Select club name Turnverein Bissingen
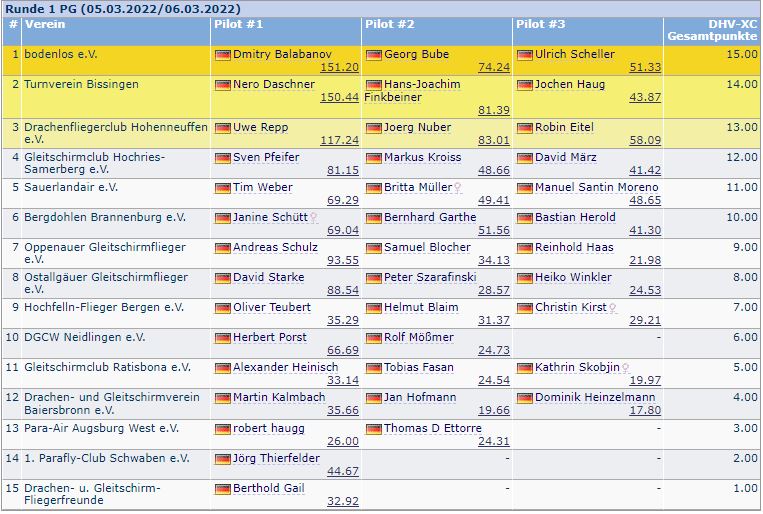Screen dimensions: 763x514 click(x=81, y=84)
